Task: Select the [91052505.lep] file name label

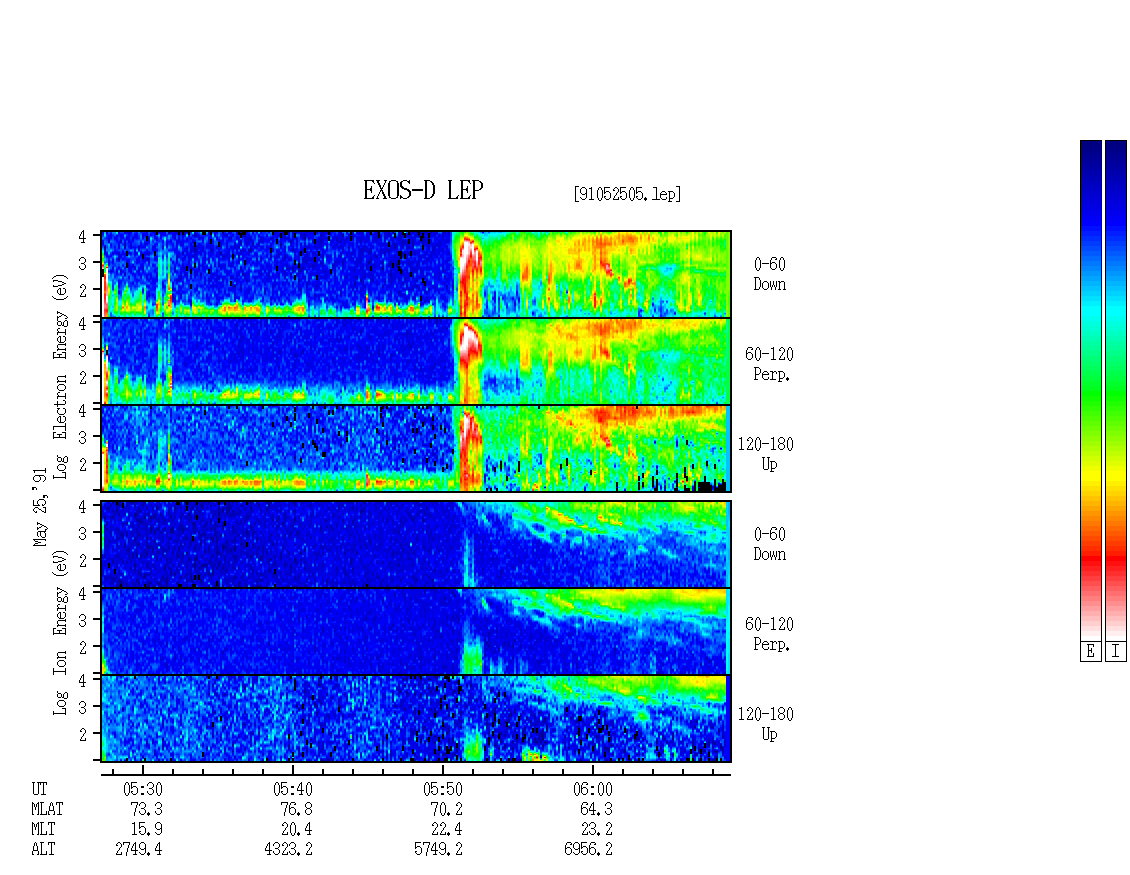Action: pyautogui.click(x=627, y=194)
